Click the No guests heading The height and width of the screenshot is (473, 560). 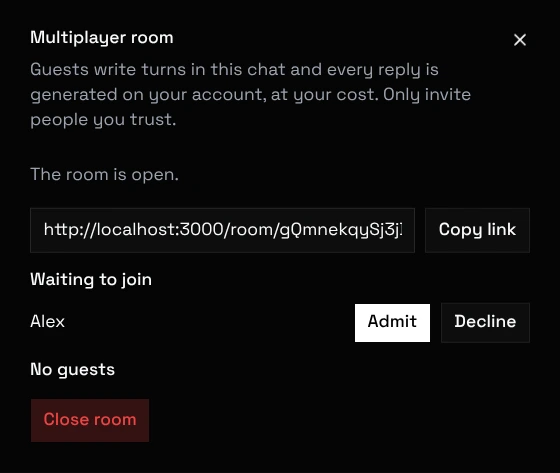(x=72, y=369)
